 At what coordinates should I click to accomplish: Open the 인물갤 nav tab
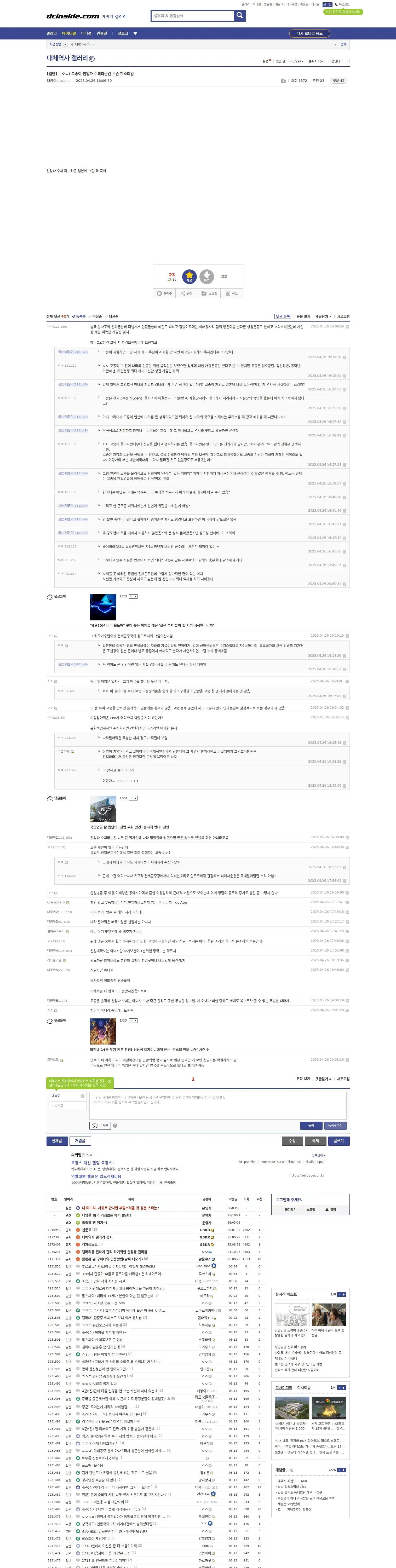pyautogui.click(x=102, y=33)
